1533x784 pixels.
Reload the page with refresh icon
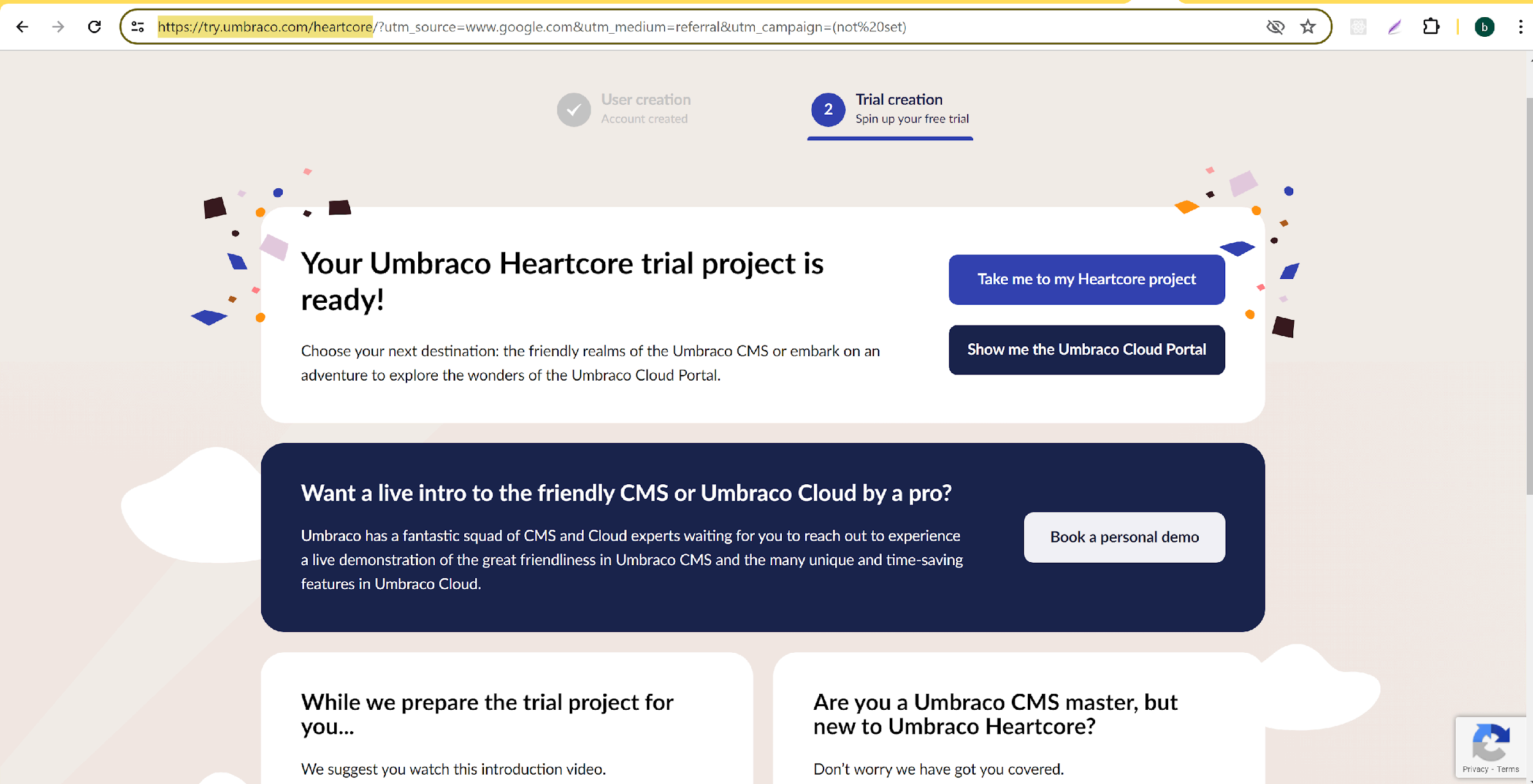click(x=94, y=27)
